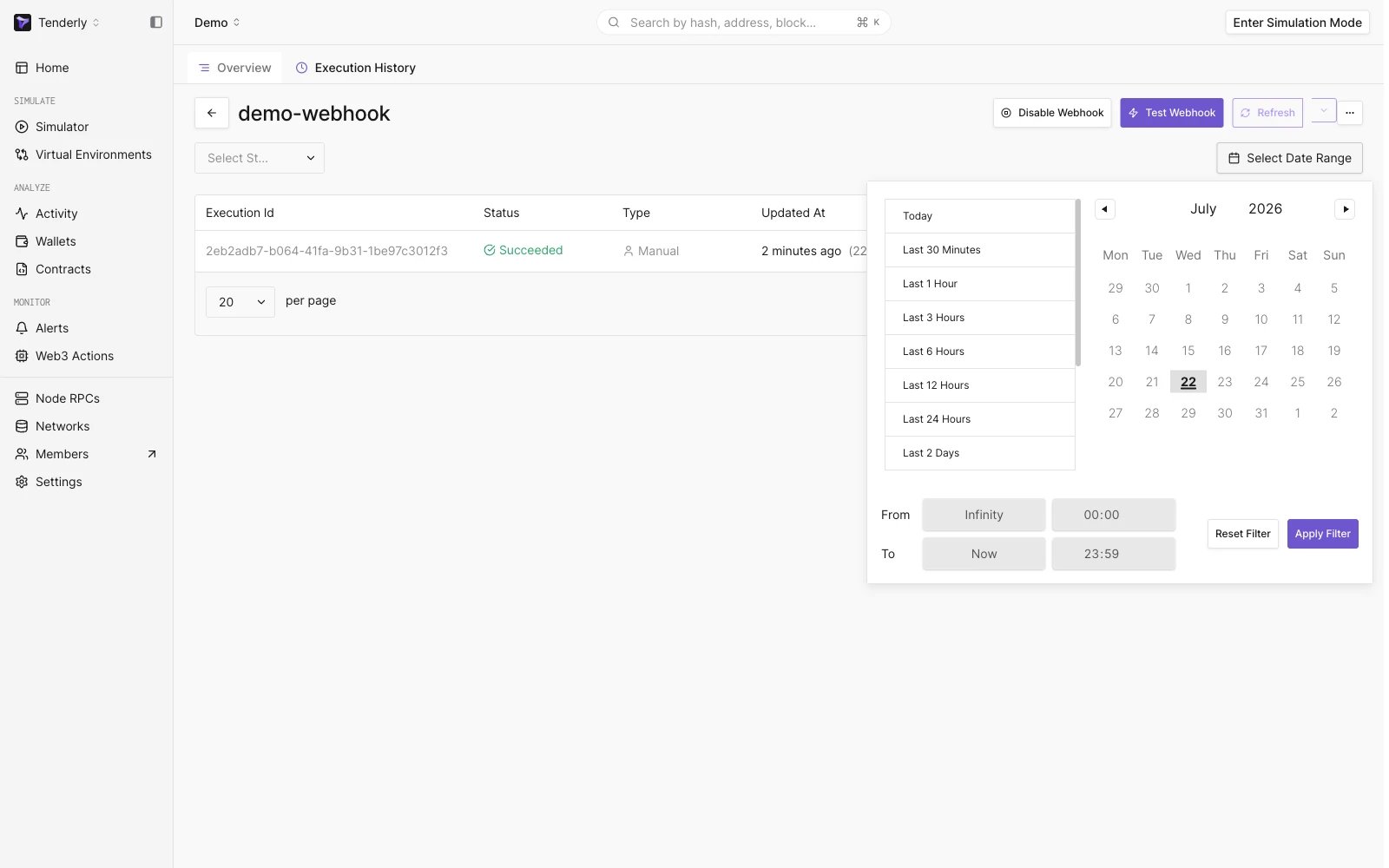
Task: Select Last 6 Hours preset
Action: coord(980,352)
